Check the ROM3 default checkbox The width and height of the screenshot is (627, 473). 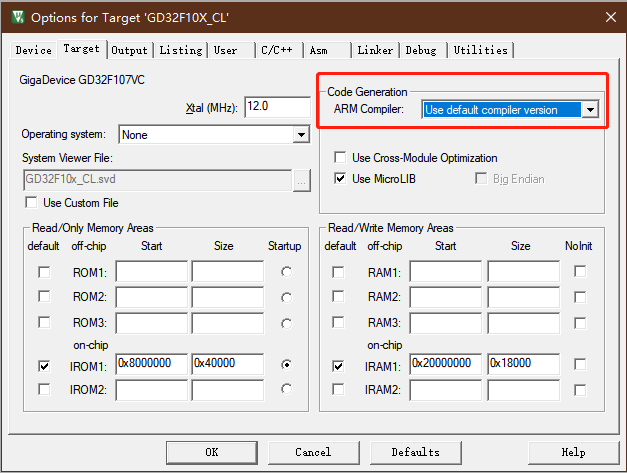[44, 322]
